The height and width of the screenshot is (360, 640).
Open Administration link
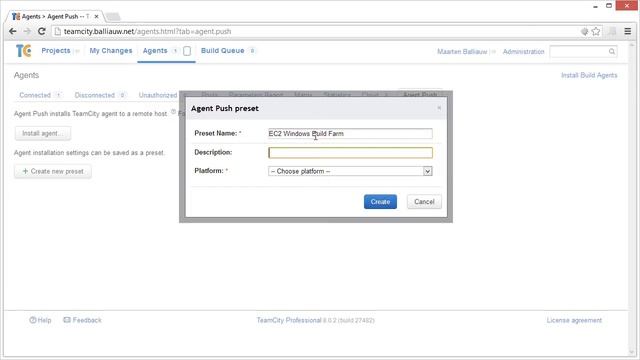pos(523,51)
